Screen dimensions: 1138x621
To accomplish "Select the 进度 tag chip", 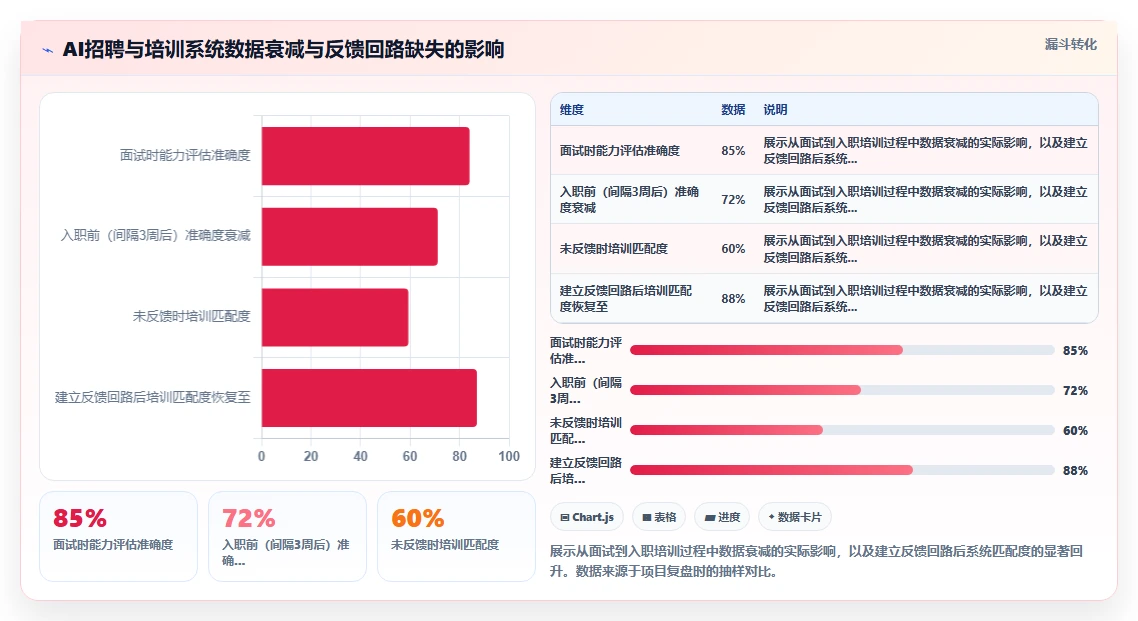I will click(x=722, y=517).
